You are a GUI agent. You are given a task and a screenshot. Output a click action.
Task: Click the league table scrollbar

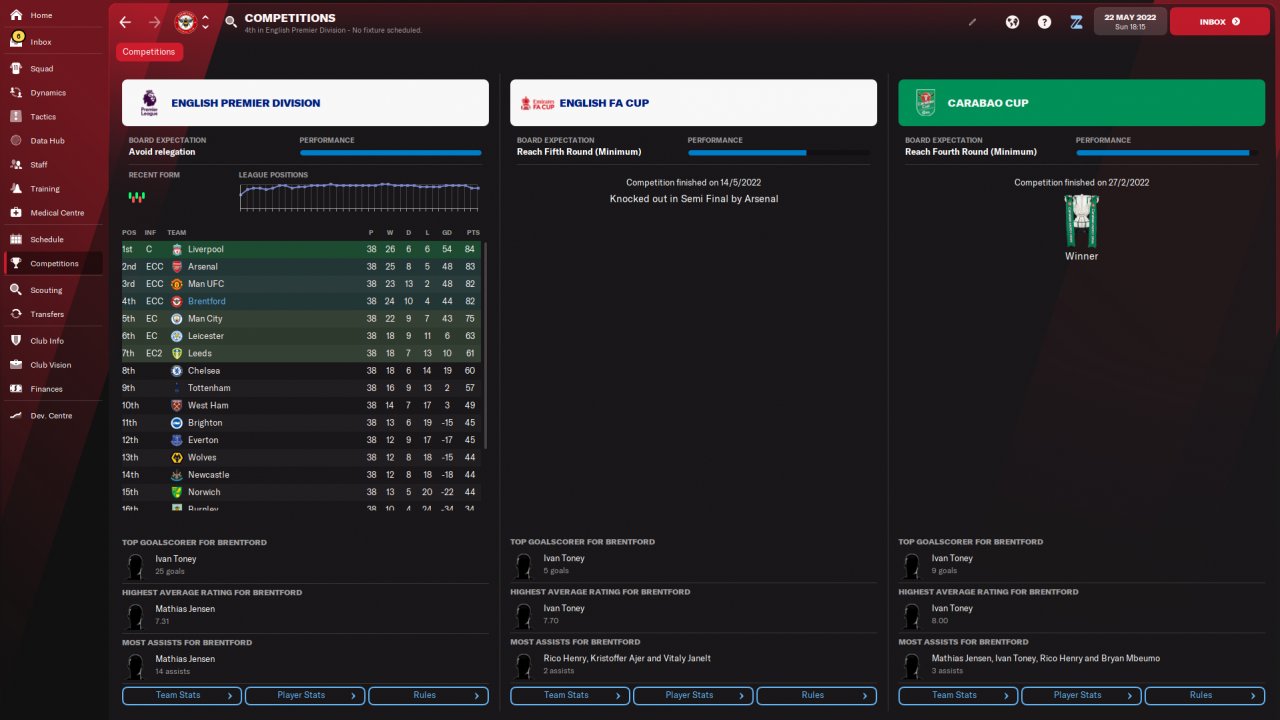[486, 345]
